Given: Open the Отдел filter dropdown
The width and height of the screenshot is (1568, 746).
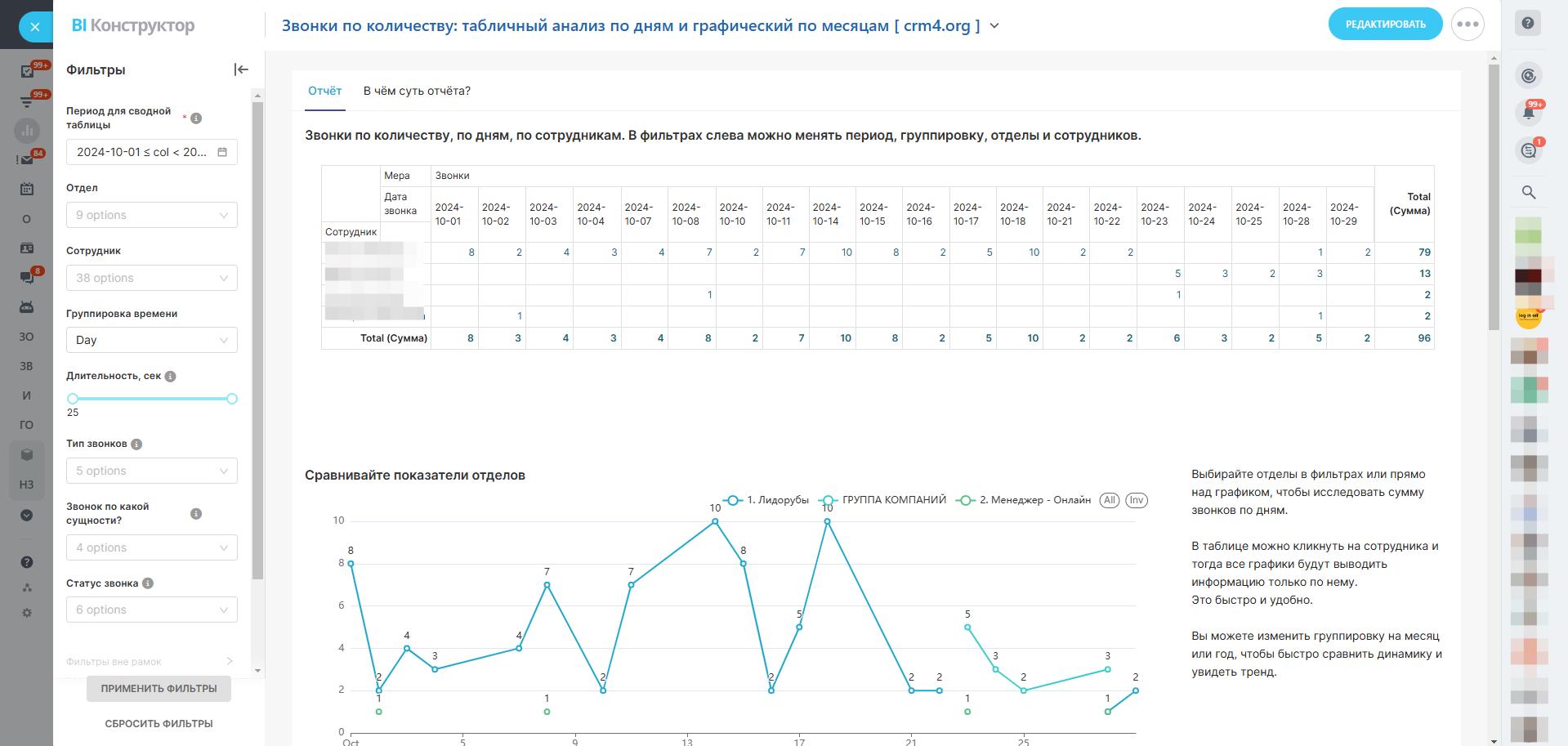Looking at the screenshot, I should coord(152,215).
